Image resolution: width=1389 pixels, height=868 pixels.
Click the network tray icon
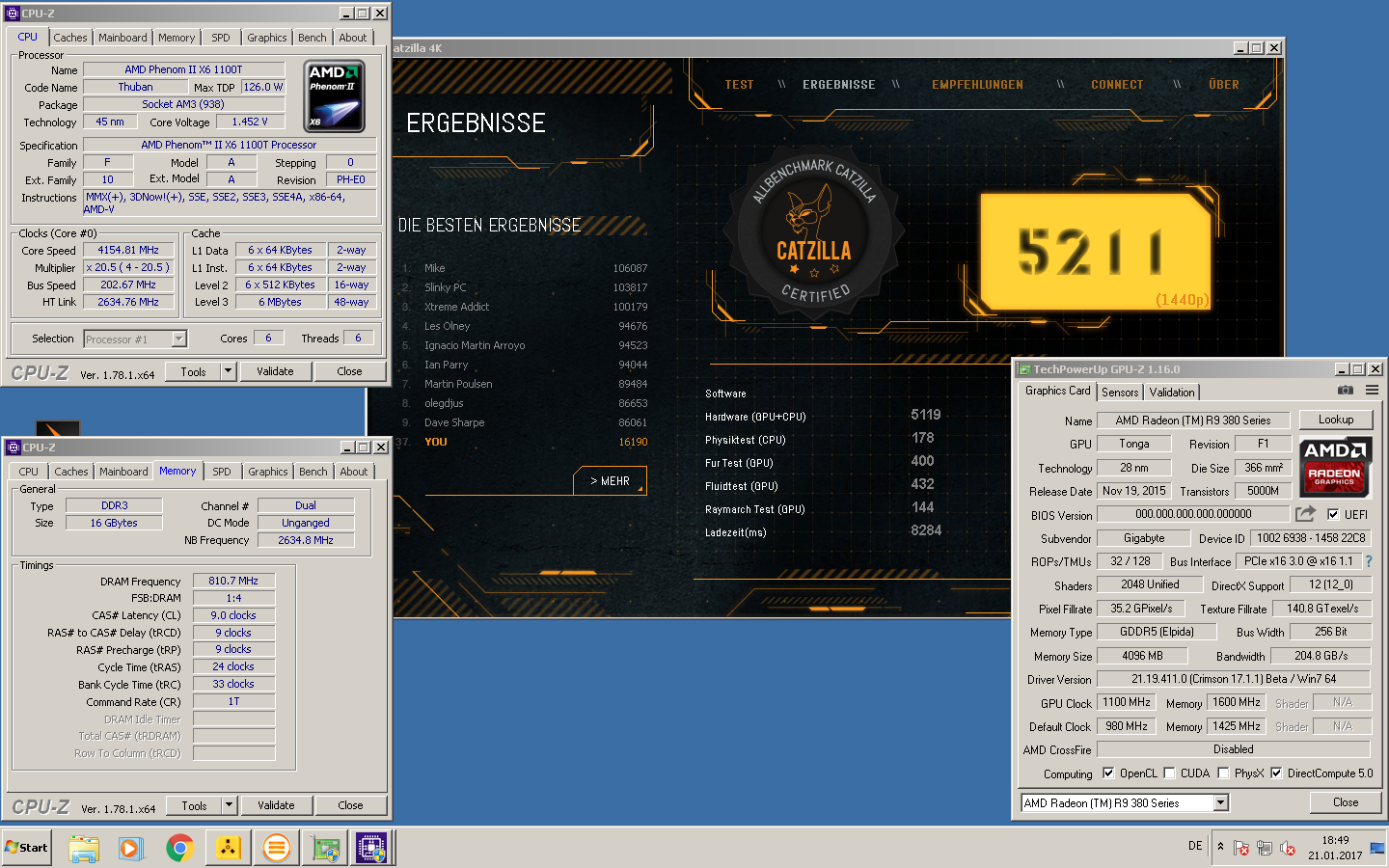[1264, 849]
